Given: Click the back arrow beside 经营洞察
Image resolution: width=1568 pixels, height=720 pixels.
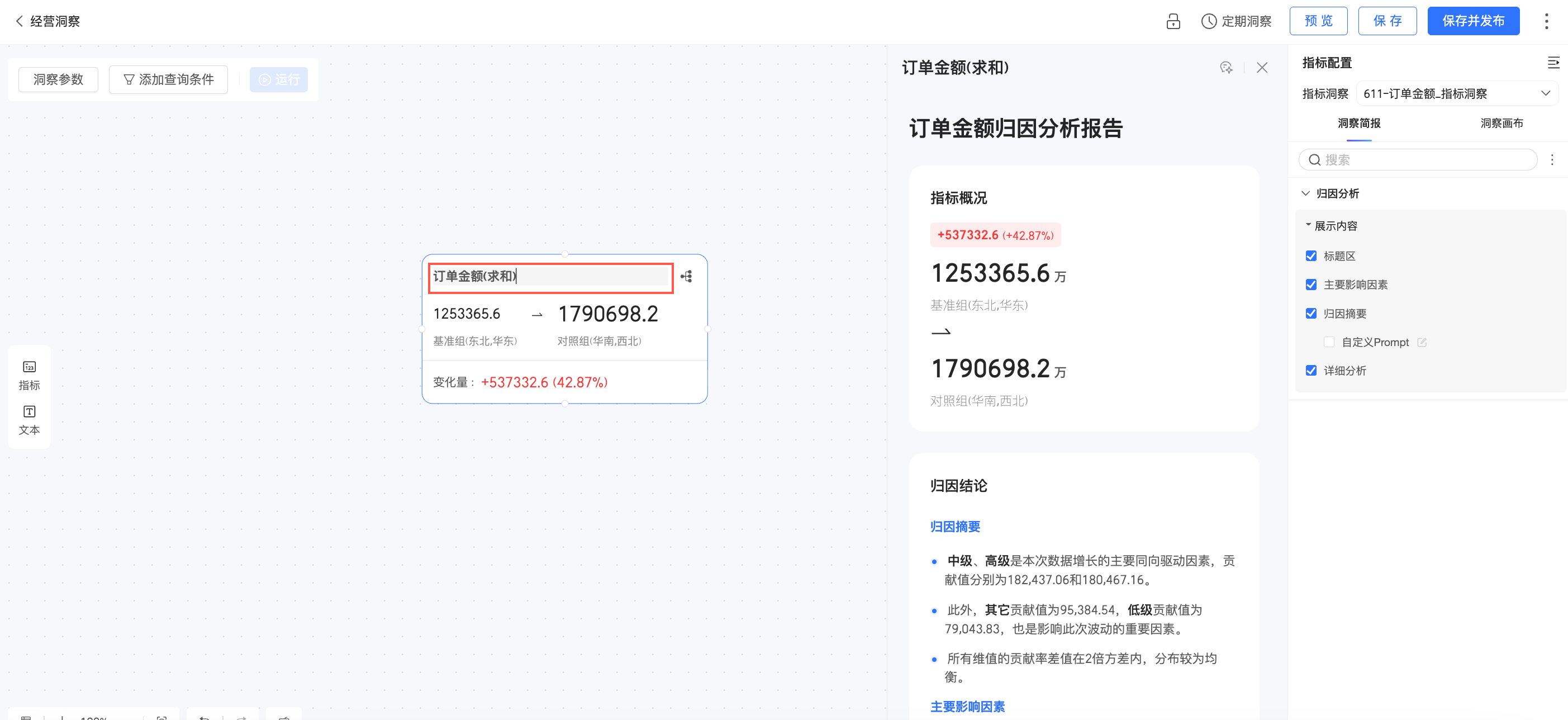Looking at the screenshot, I should coord(19,21).
